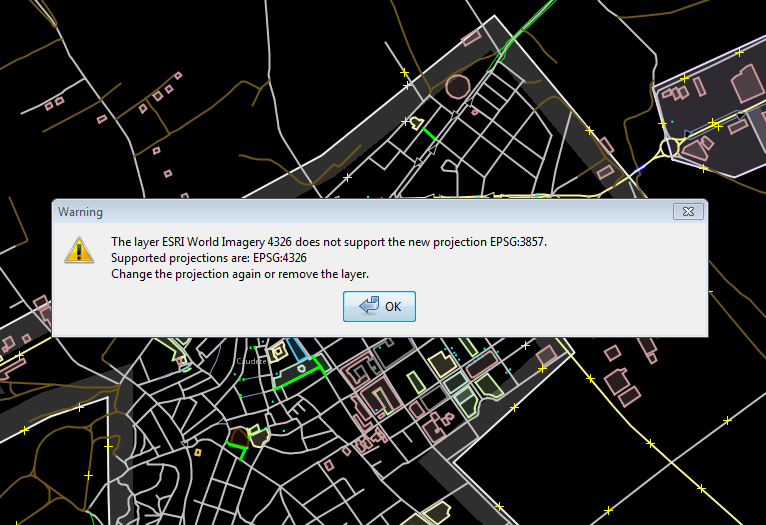Click the small orange square node at bottom

pyautogui.click(x=198, y=452)
